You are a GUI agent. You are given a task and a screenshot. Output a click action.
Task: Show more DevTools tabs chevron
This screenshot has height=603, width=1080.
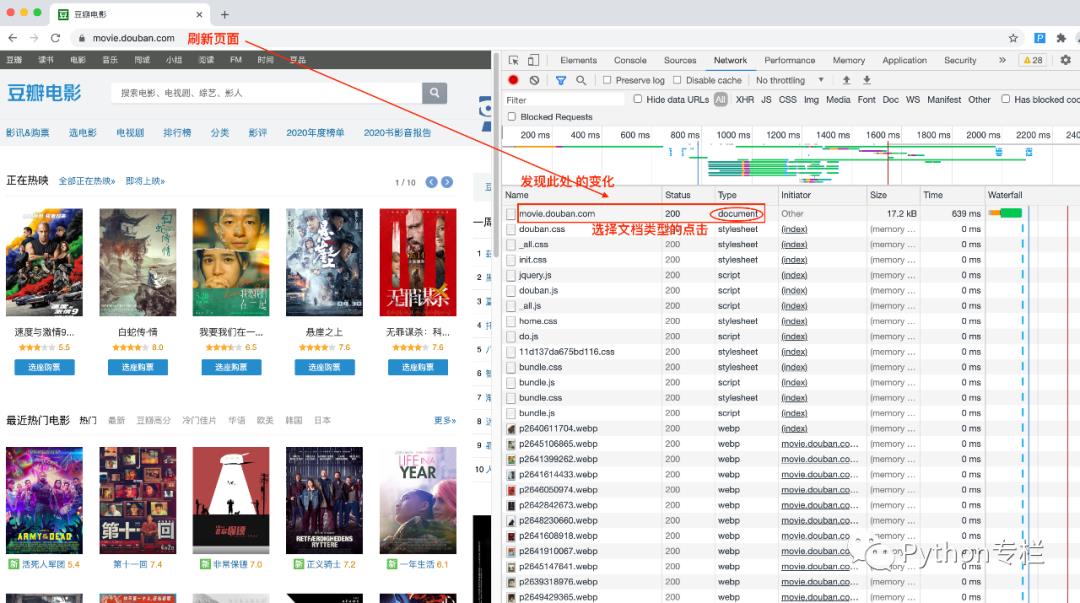[x=1002, y=60]
